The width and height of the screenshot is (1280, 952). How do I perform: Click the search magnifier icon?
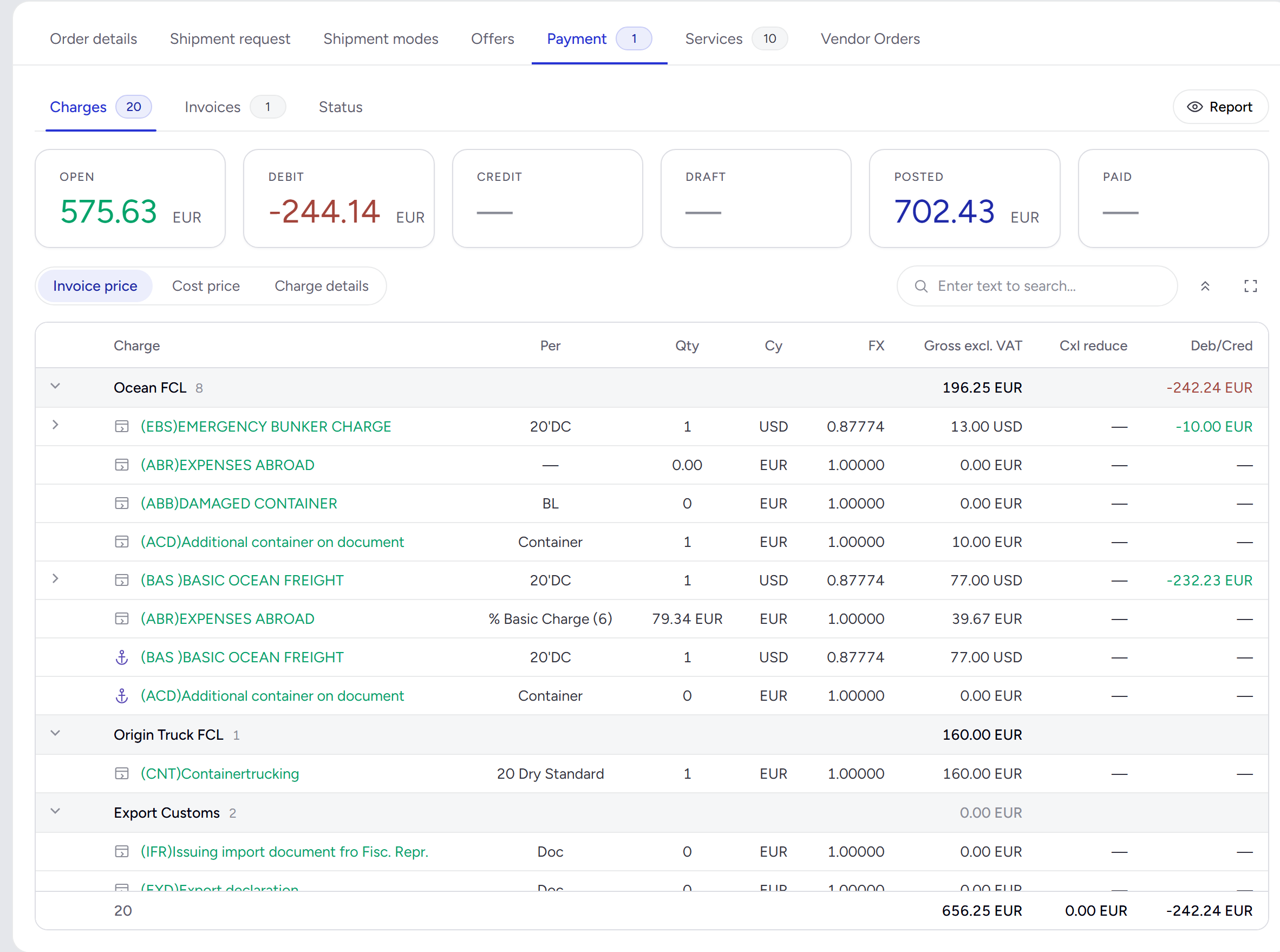click(921, 286)
